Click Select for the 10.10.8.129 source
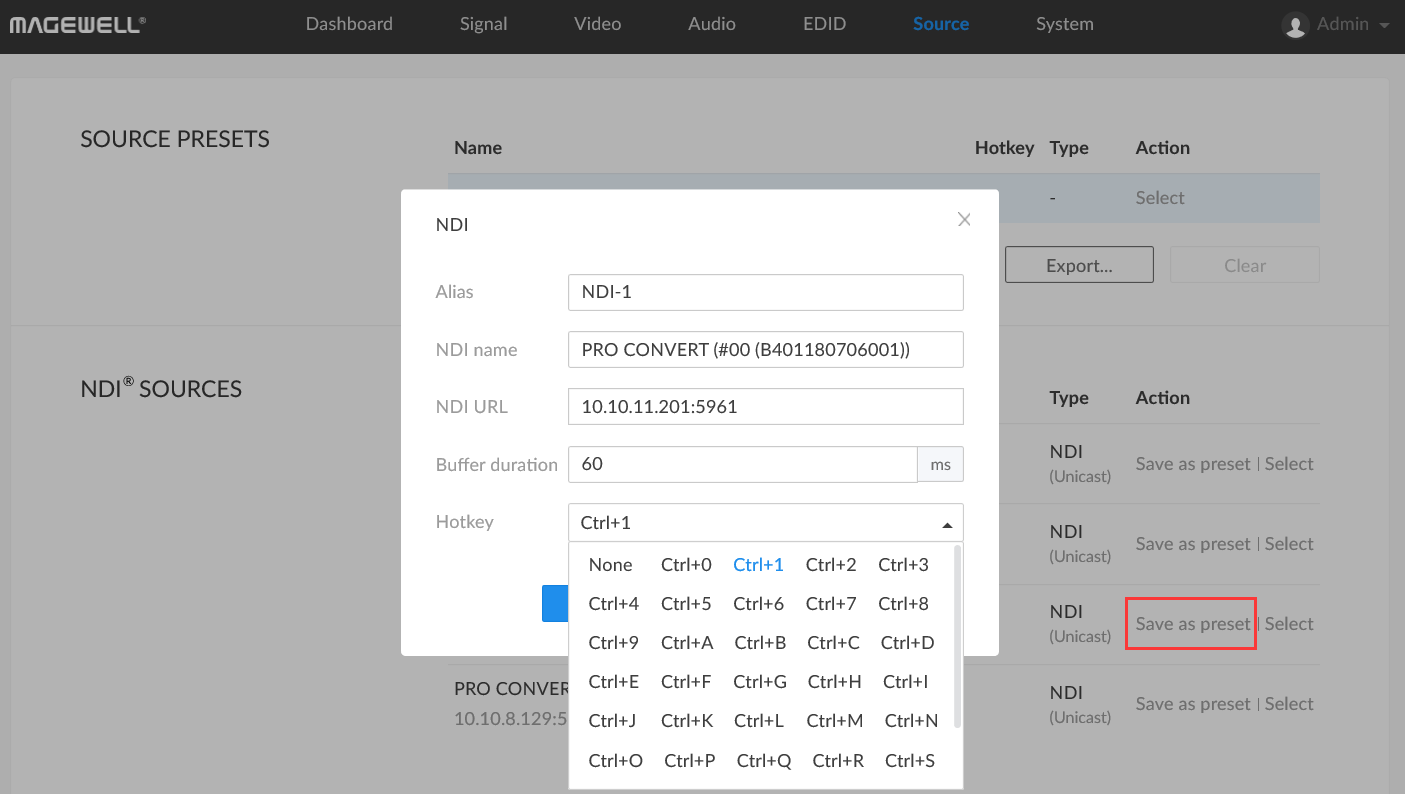Viewport: 1405px width, 794px height. [1289, 704]
